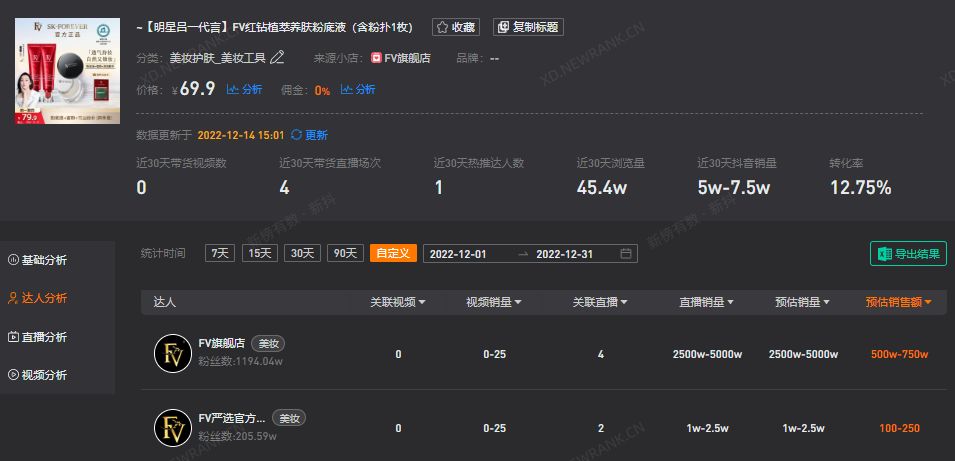Select 直播分析 in the sidebar
This screenshot has height=461, width=955.
tap(37, 337)
